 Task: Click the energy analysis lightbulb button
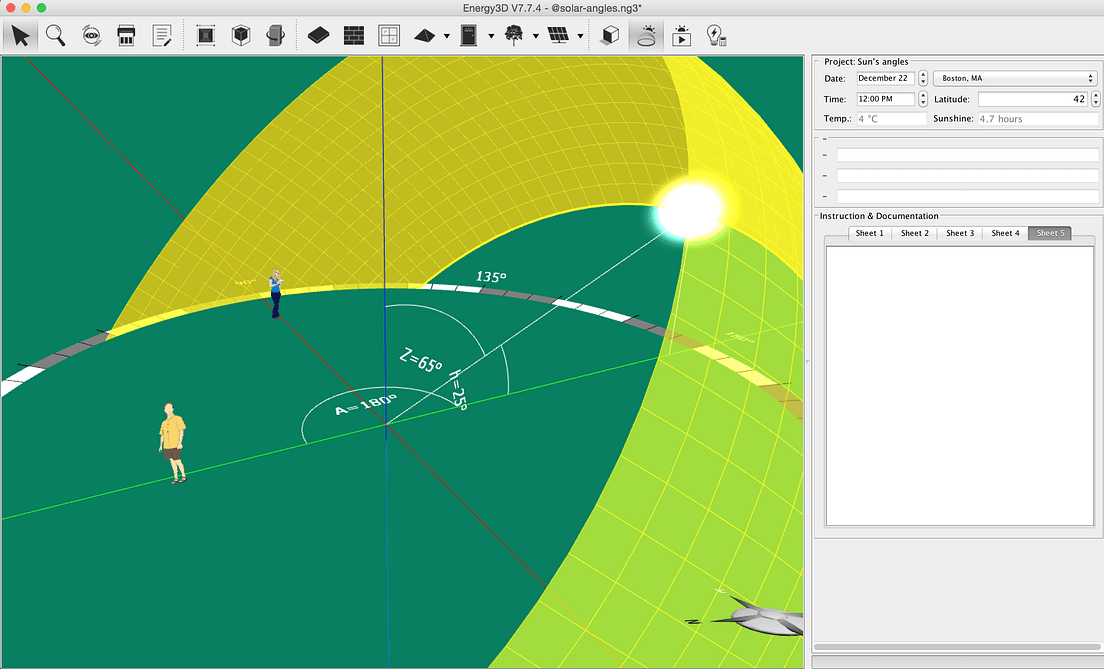716,36
